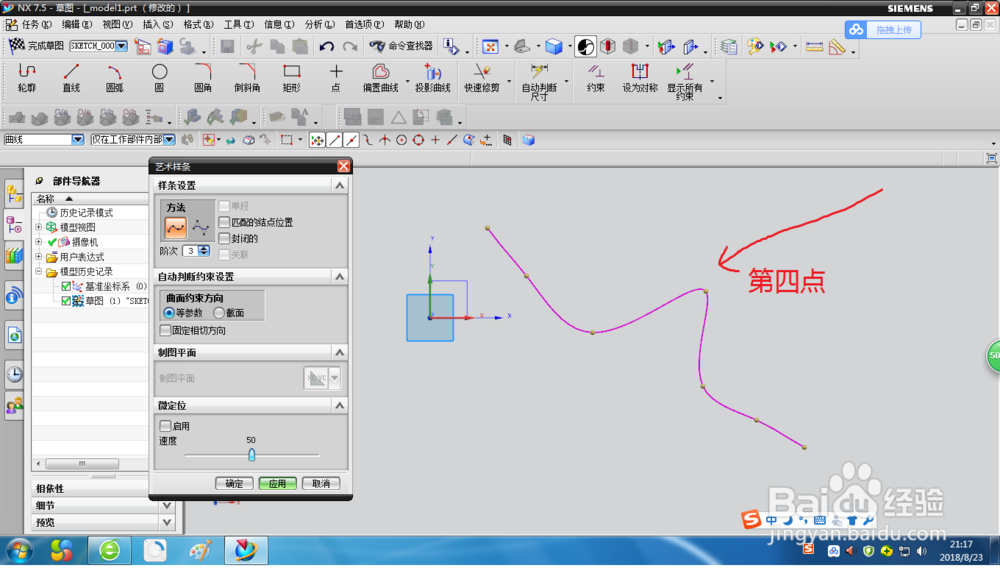Collapse the 微定位 section
This screenshot has width=1000, height=568.
coord(339,405)
